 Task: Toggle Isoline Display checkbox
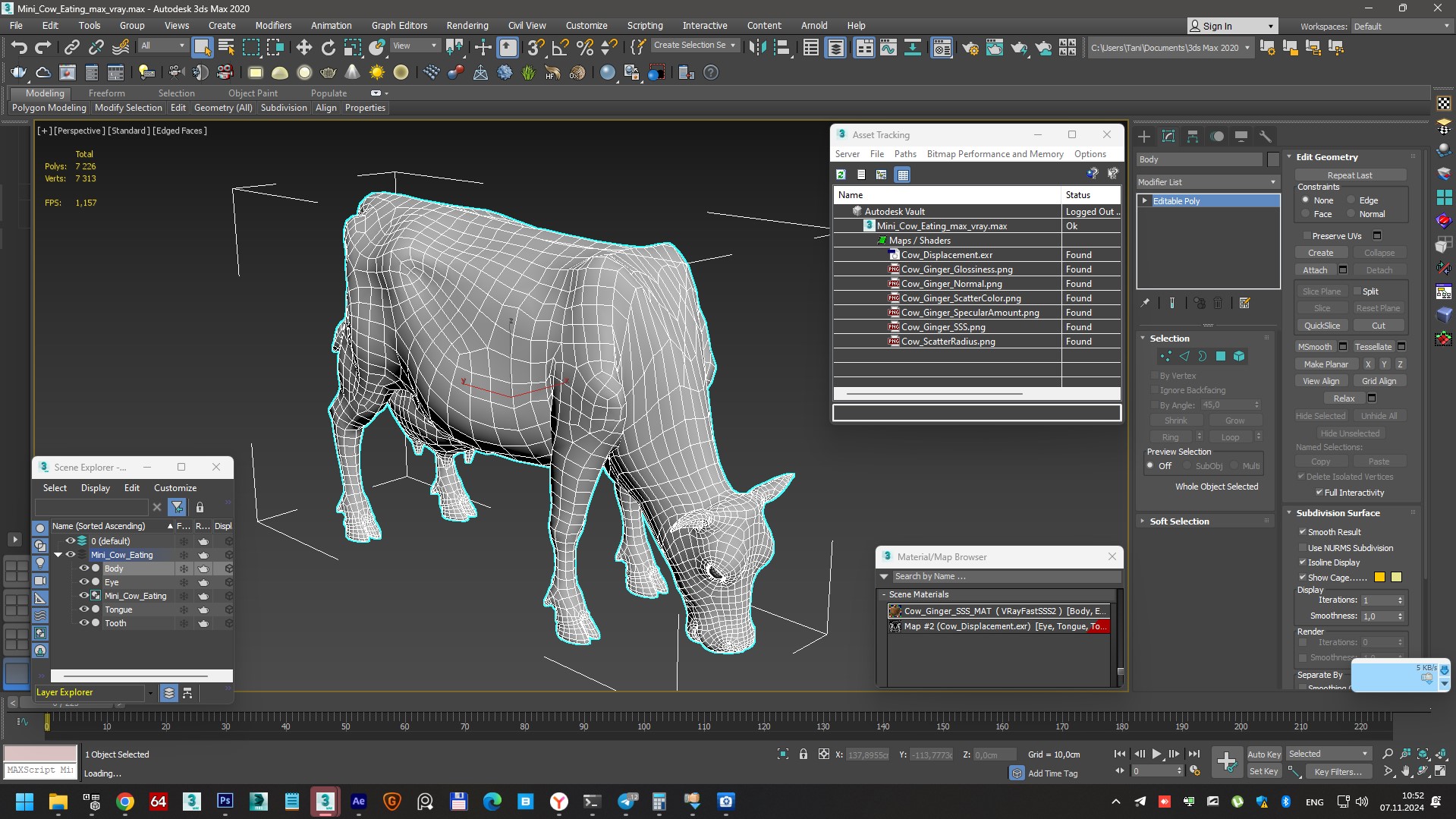pos(1303,562)
